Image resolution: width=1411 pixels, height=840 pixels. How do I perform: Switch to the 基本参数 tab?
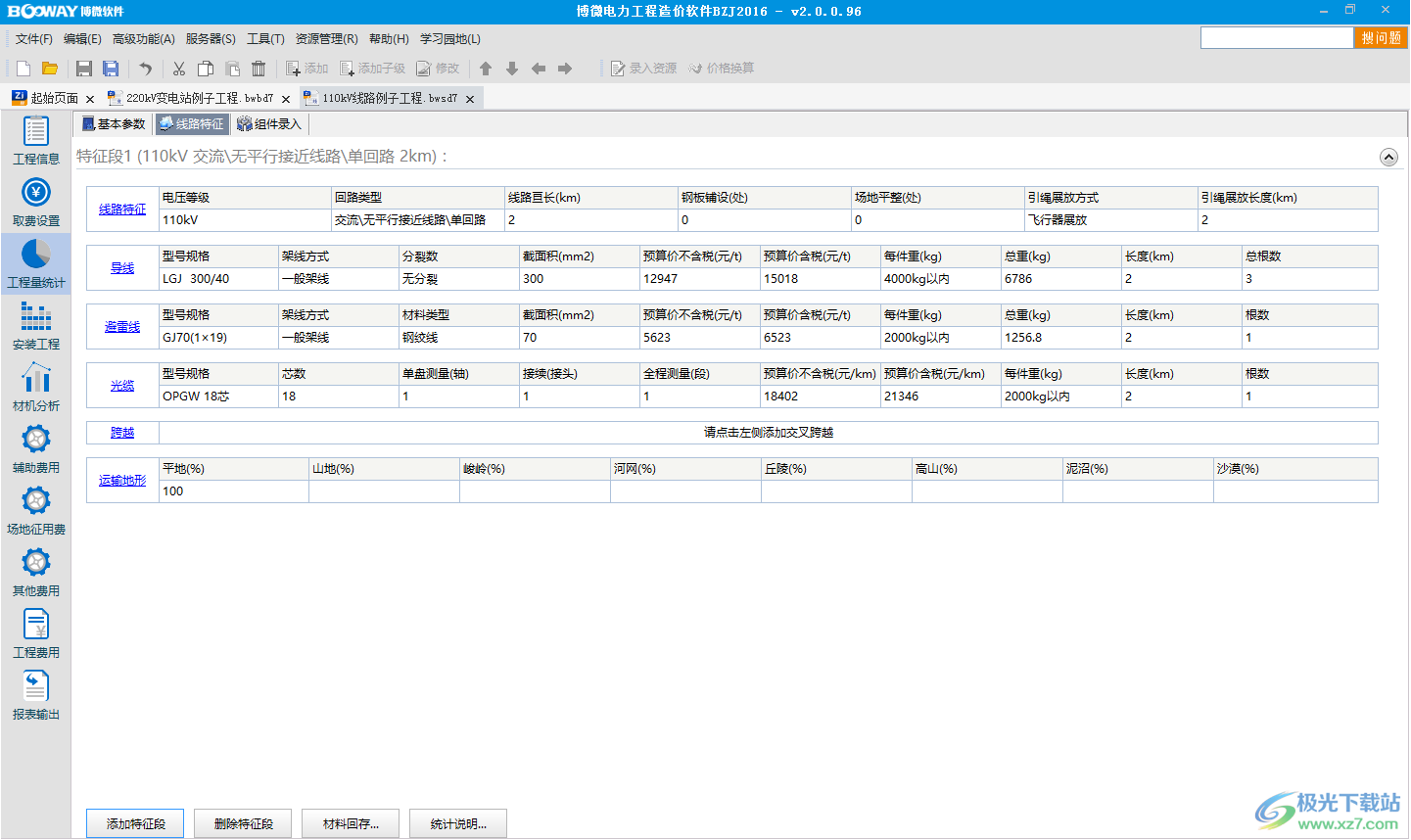[x=114, y=124]
